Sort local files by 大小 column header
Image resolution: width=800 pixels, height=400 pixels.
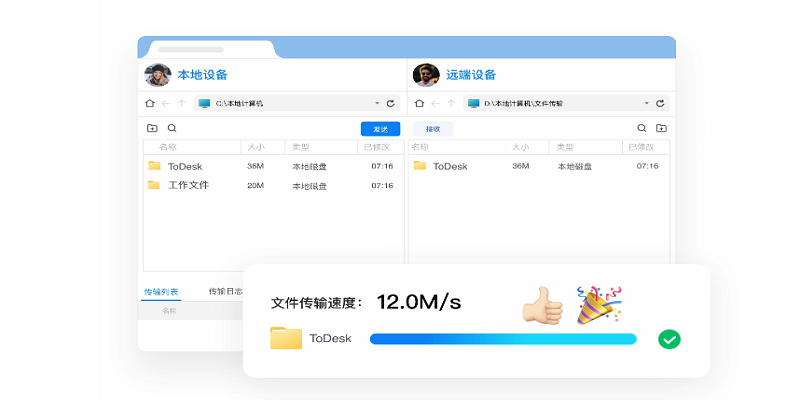click(255, 147)
